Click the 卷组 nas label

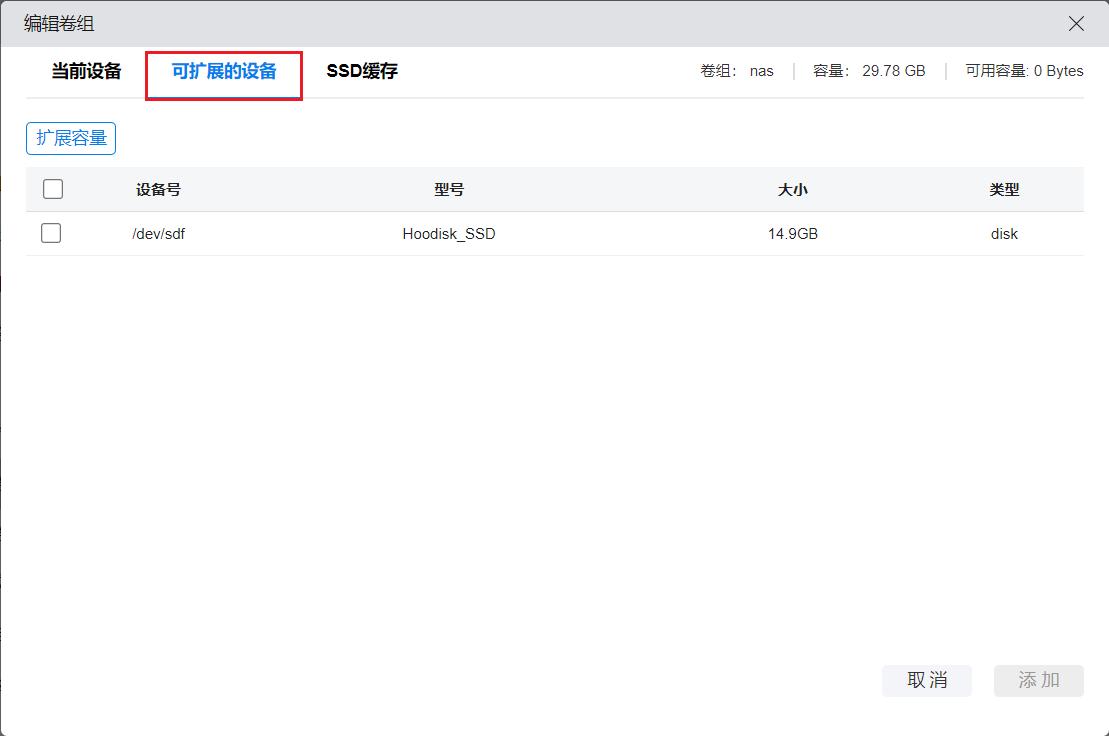(737, 71)
